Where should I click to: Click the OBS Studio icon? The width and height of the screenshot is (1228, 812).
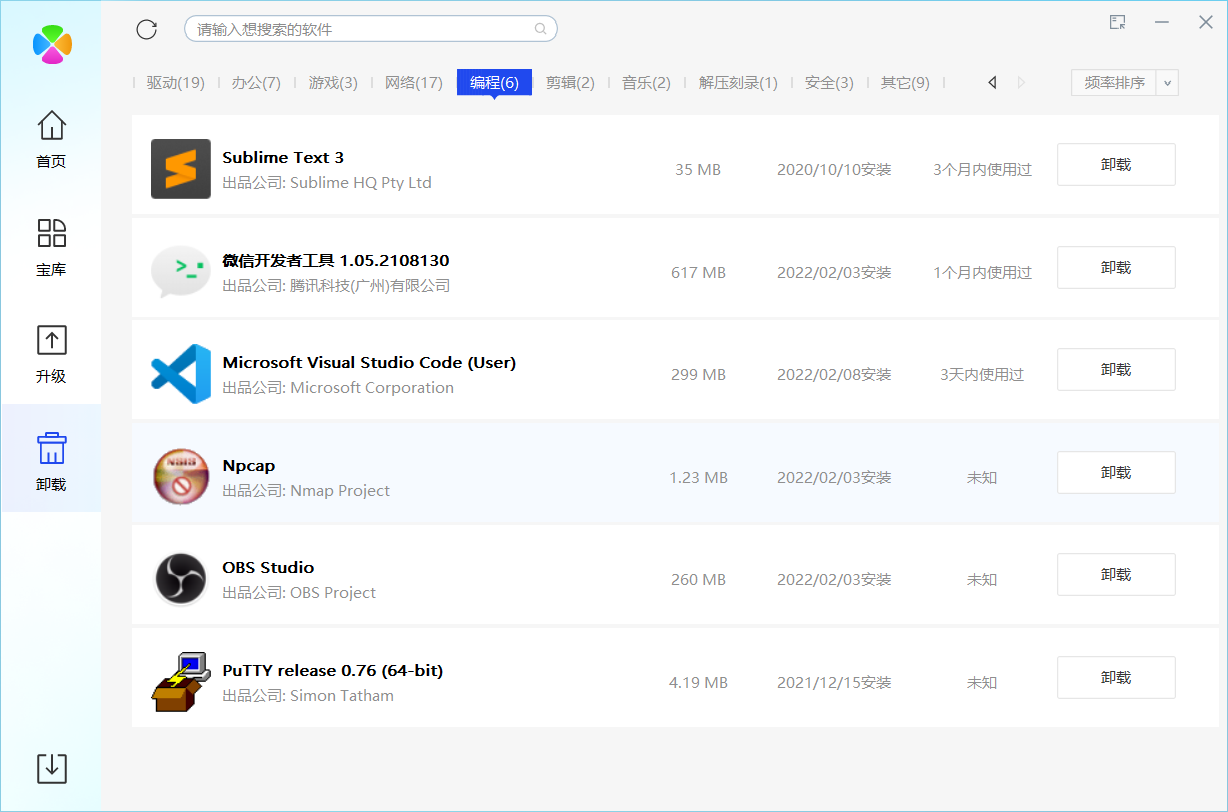[181, 579]
